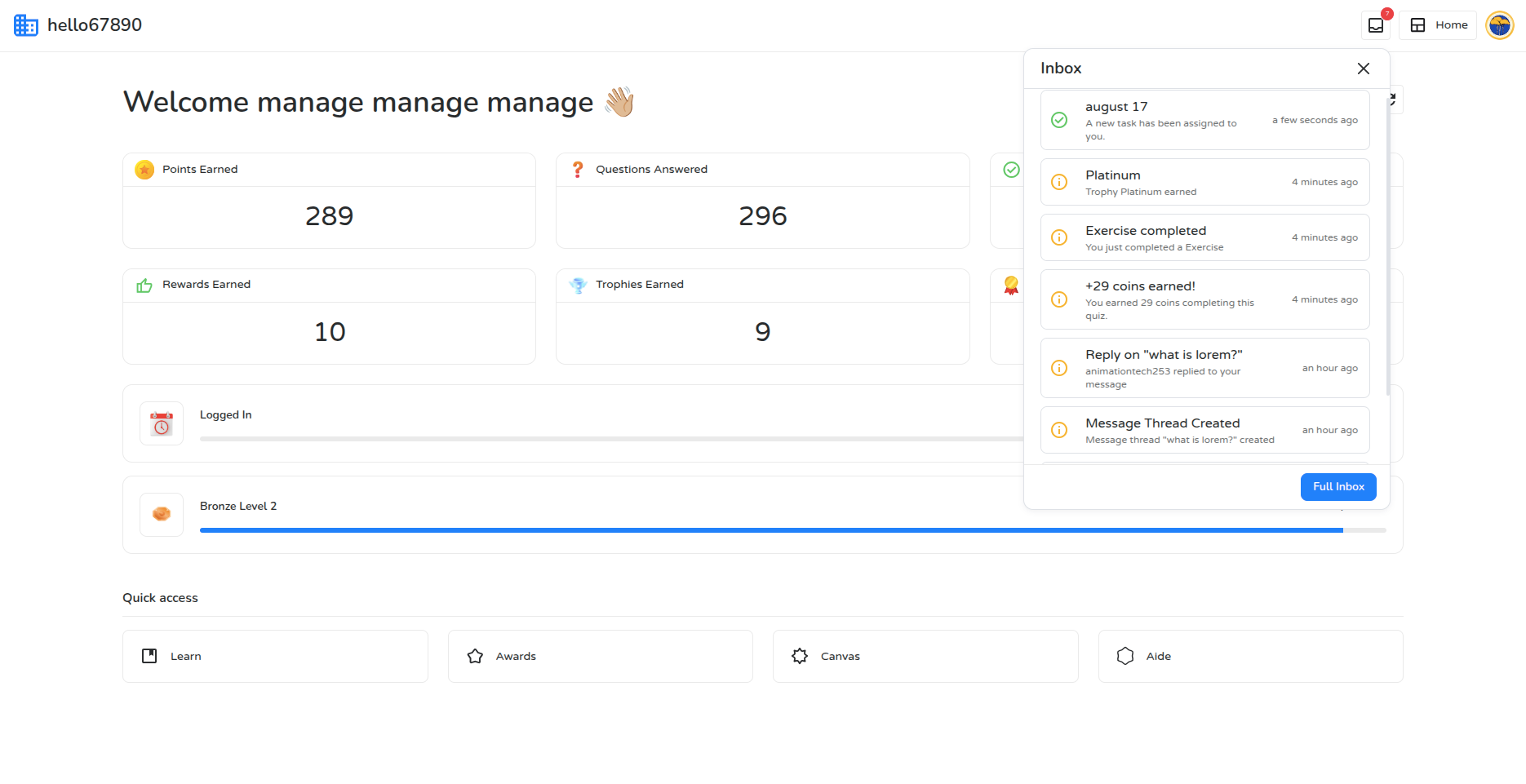Screen dimensions: 1526x784
Task: Click the red ribbon medal icon on the dashboard
Action: click(x=1011, y=286)
